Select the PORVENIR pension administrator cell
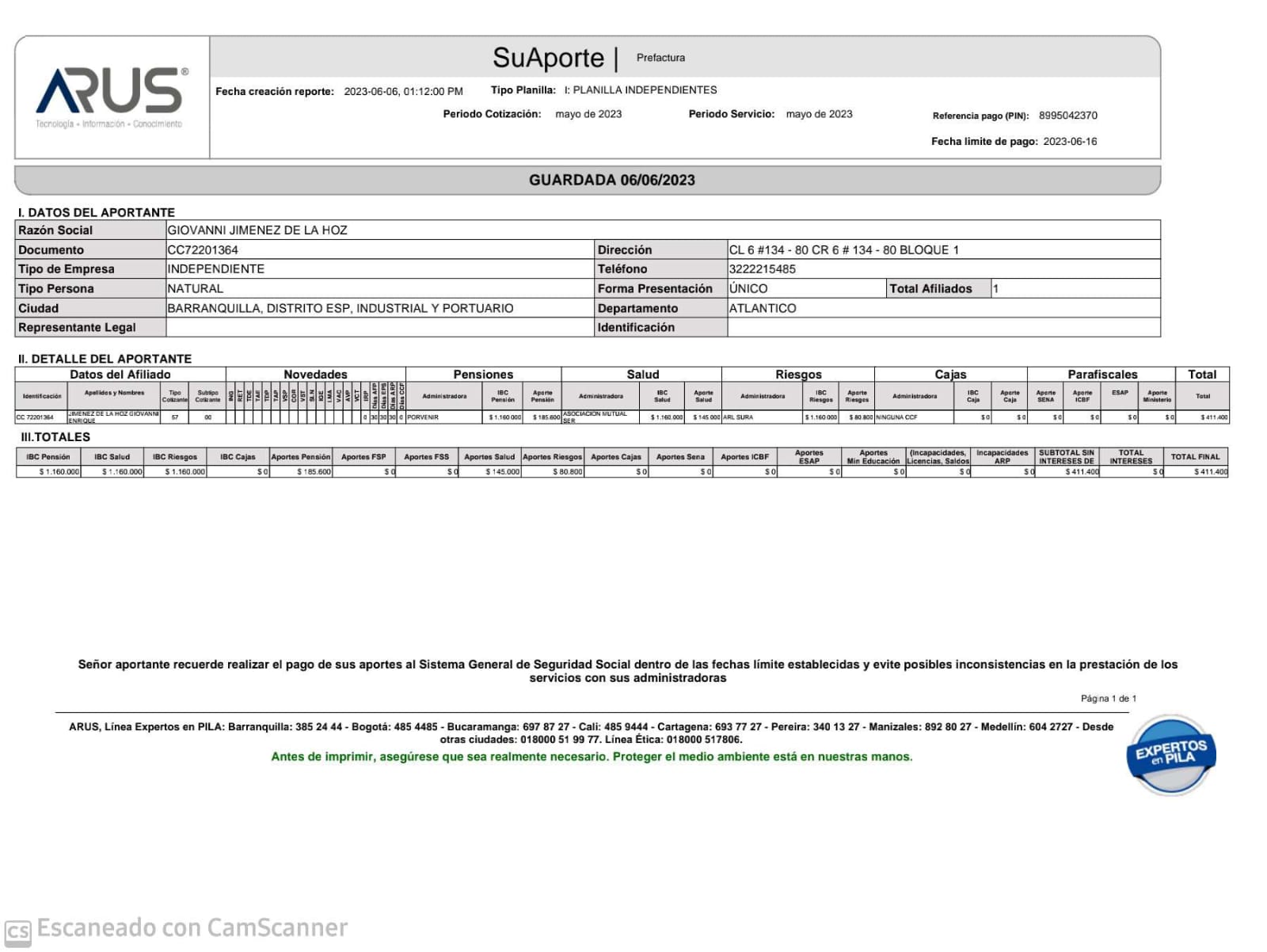Viewport: 1267px width, 952px height. (x=423, y=417)
